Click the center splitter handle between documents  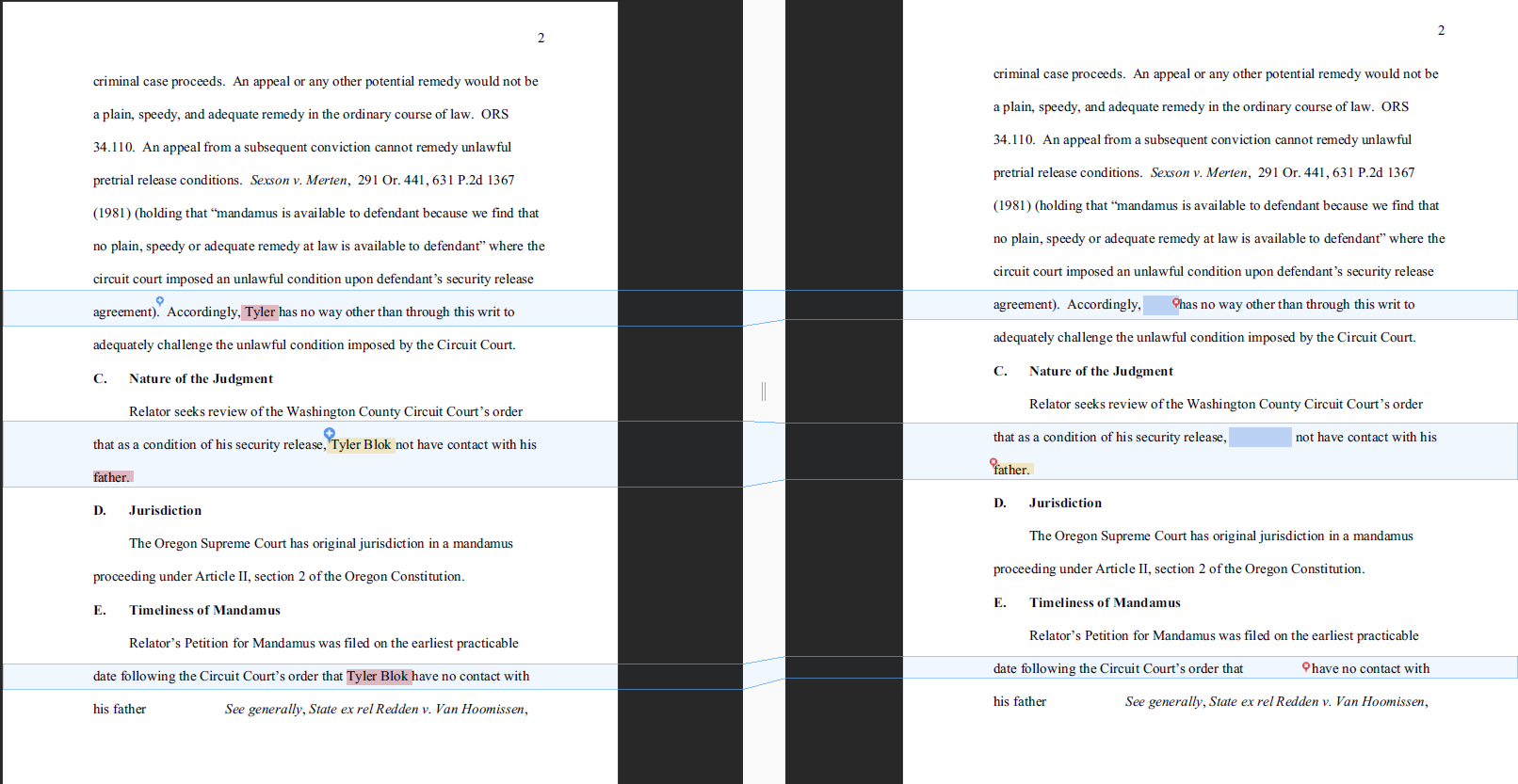[x=764, y=391]
